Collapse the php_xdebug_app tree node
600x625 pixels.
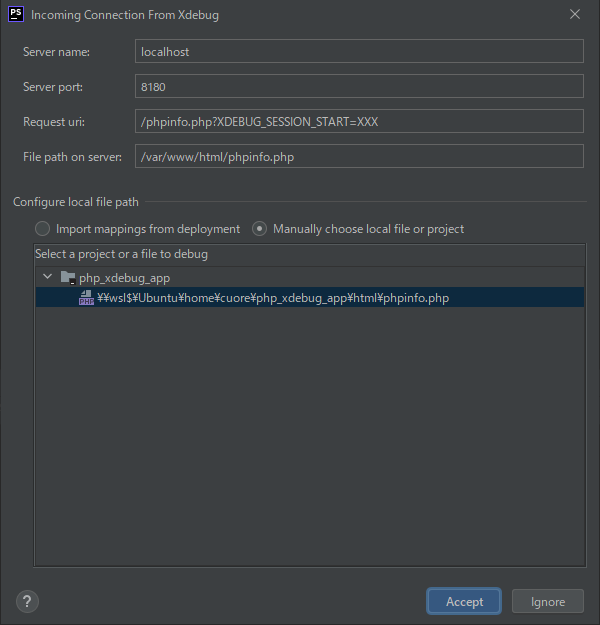pyautogui.click(x=47, y=277)
